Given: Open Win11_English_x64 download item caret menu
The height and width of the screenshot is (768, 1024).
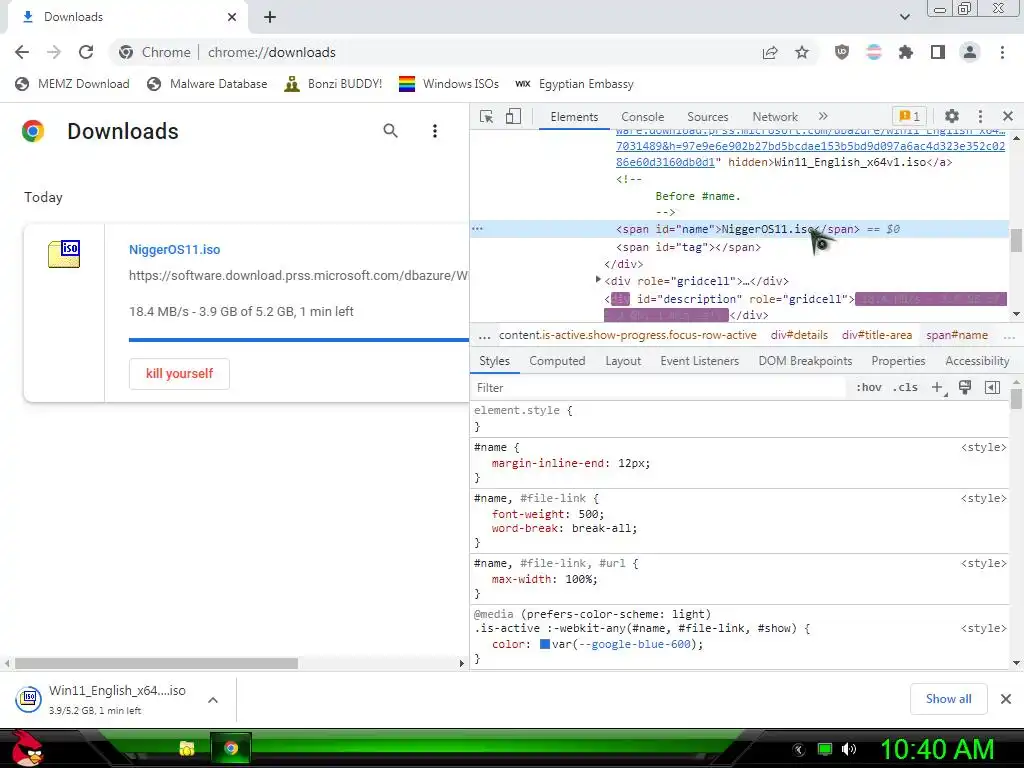Looking at the screenshot, I should coord(213,699).
